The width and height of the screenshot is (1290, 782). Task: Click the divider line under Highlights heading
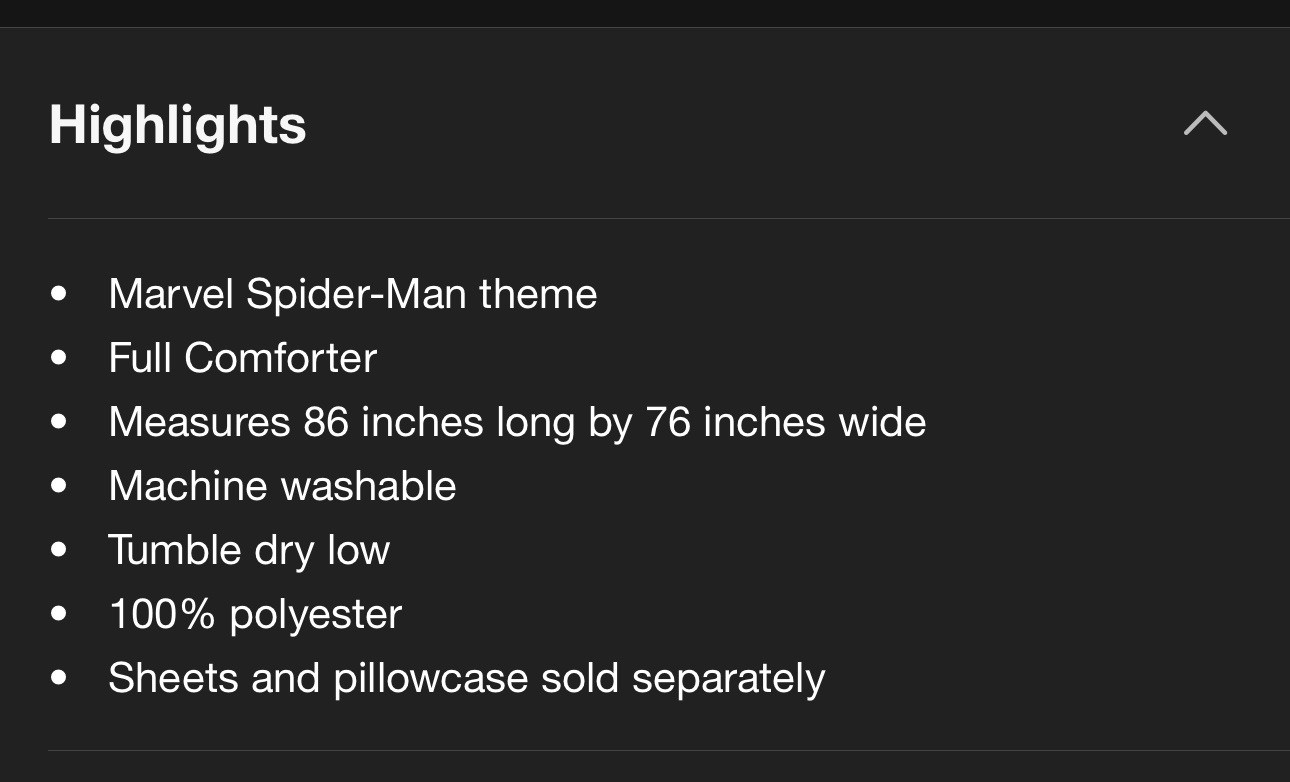(x=668, y=218)
